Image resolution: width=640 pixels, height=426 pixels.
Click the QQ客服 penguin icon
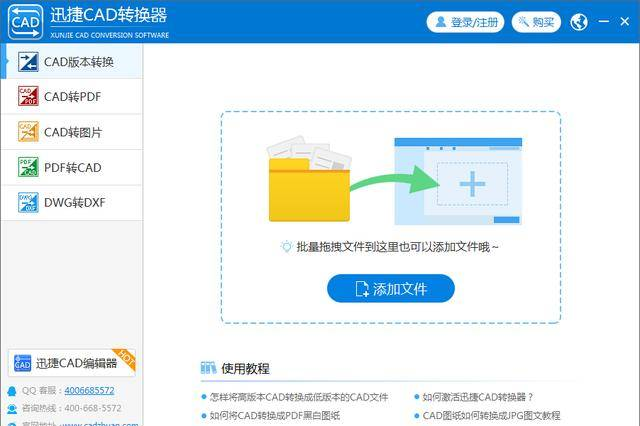[x=12, y=391]
